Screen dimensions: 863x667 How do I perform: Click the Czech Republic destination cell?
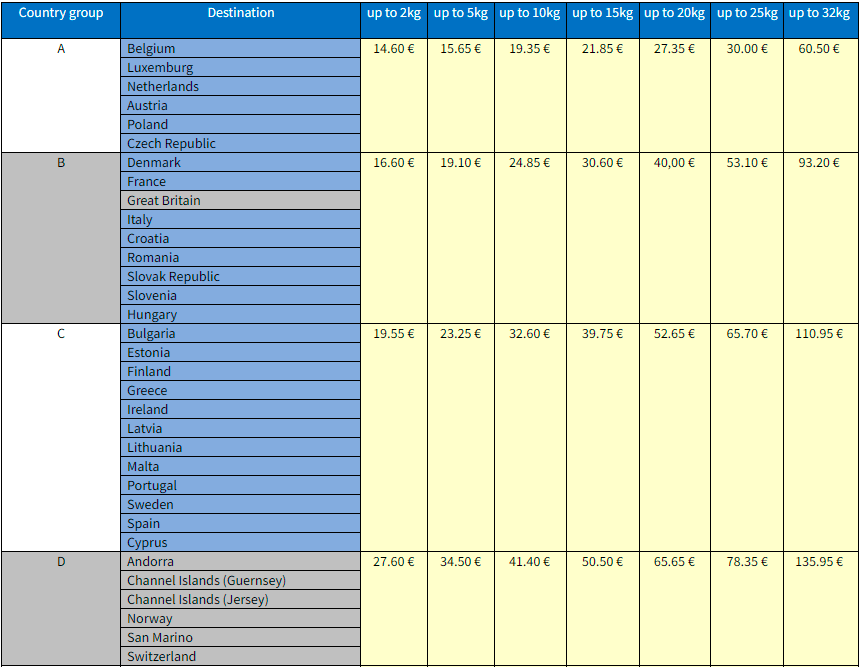(240, 144)
